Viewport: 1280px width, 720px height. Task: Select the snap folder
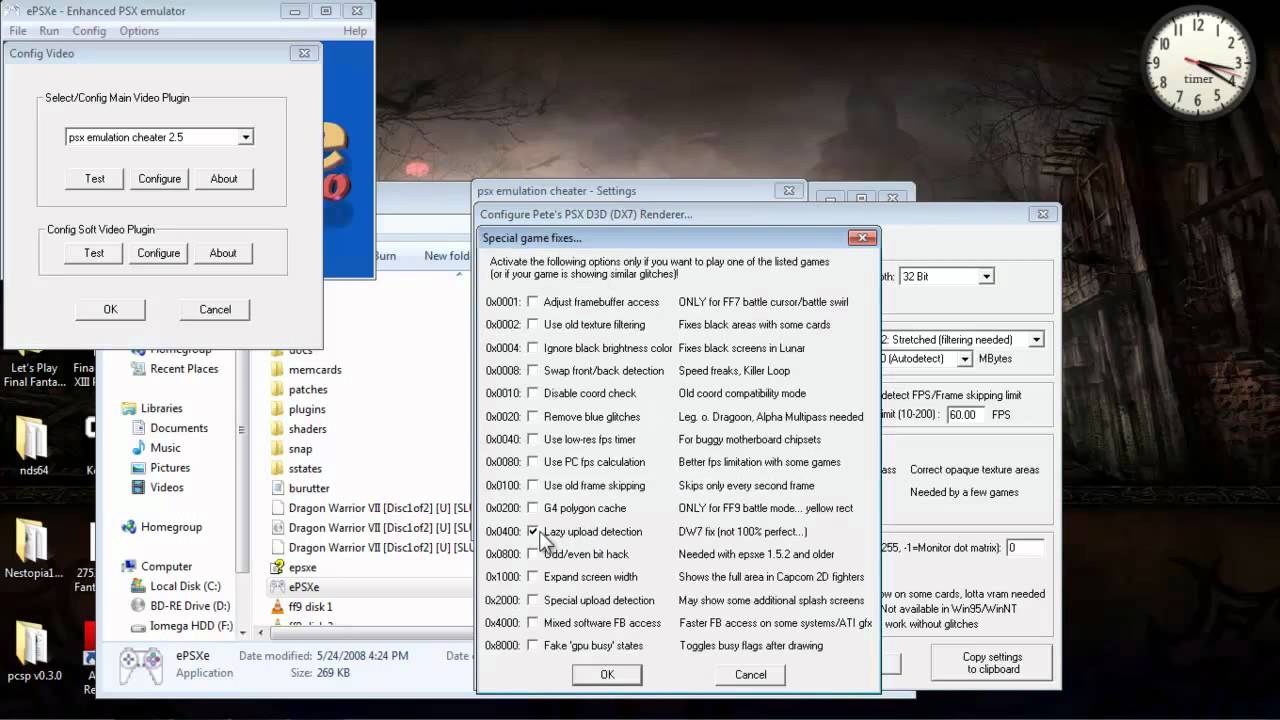coord(300,449)
